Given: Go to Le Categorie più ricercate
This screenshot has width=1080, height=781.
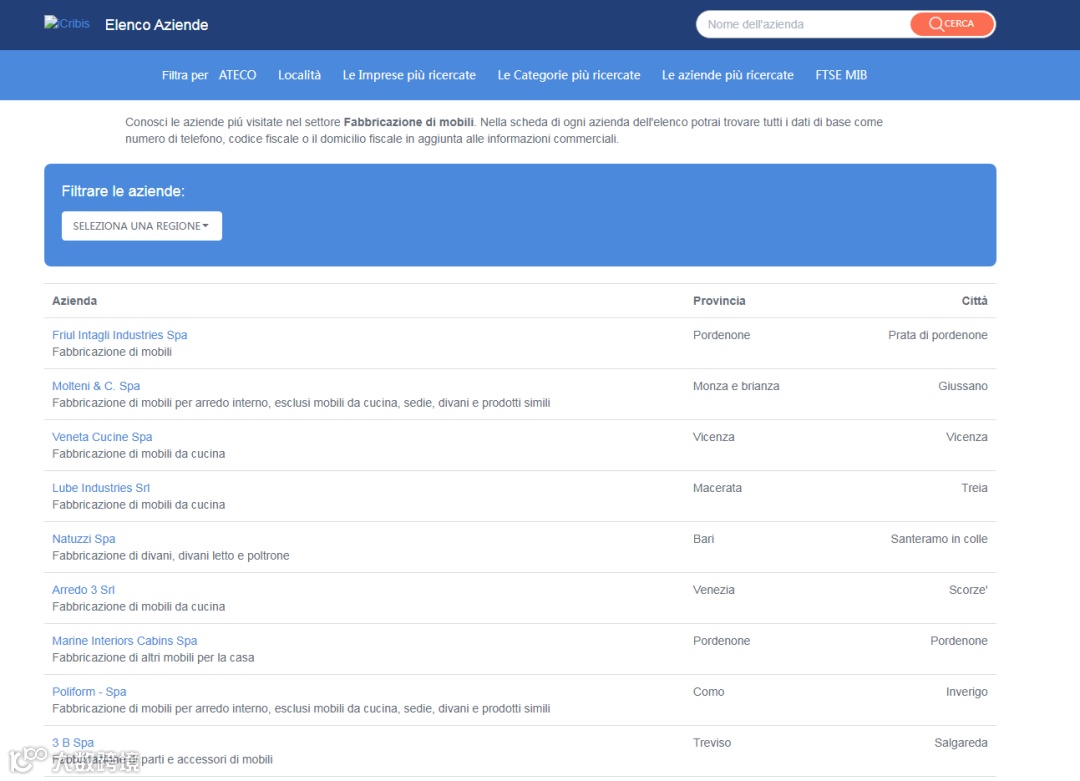Looking at the screenshot, I should 569,75.
